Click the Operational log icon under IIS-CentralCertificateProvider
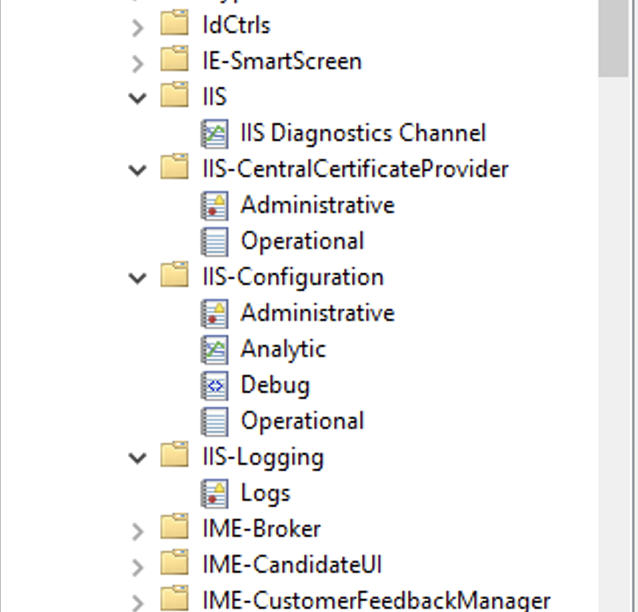Screen dimensions: 638x612 (x=214, y=241)
